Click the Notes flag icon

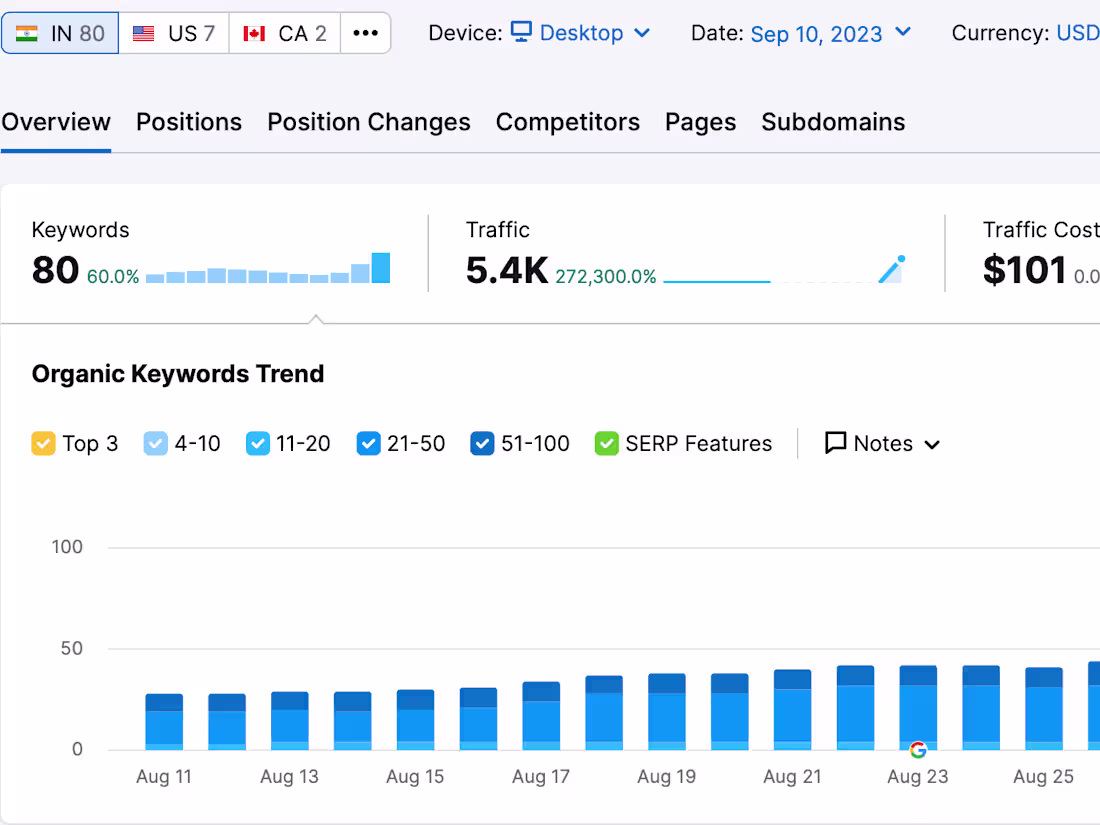click(x=836, y=442)
